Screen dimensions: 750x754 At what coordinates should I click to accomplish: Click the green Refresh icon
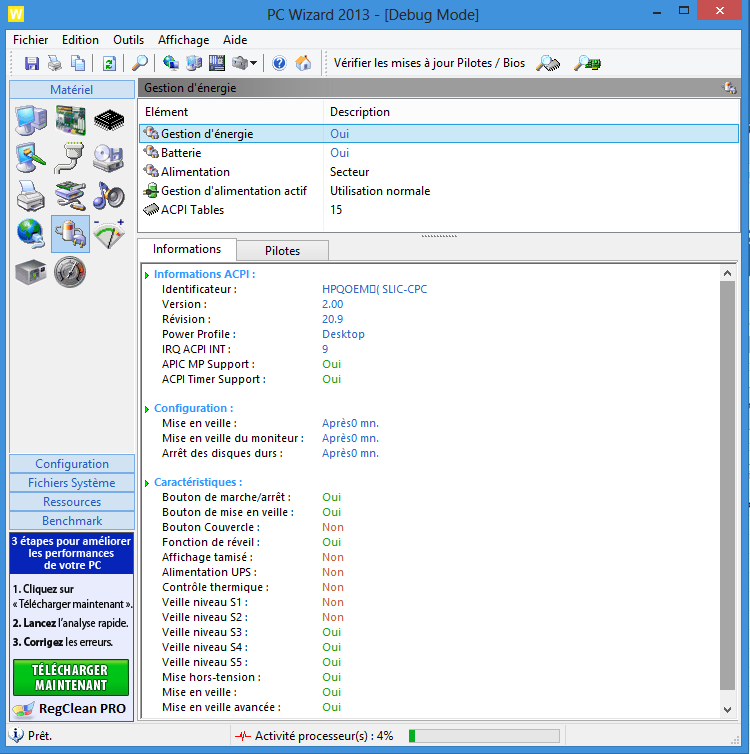point(109,63)
